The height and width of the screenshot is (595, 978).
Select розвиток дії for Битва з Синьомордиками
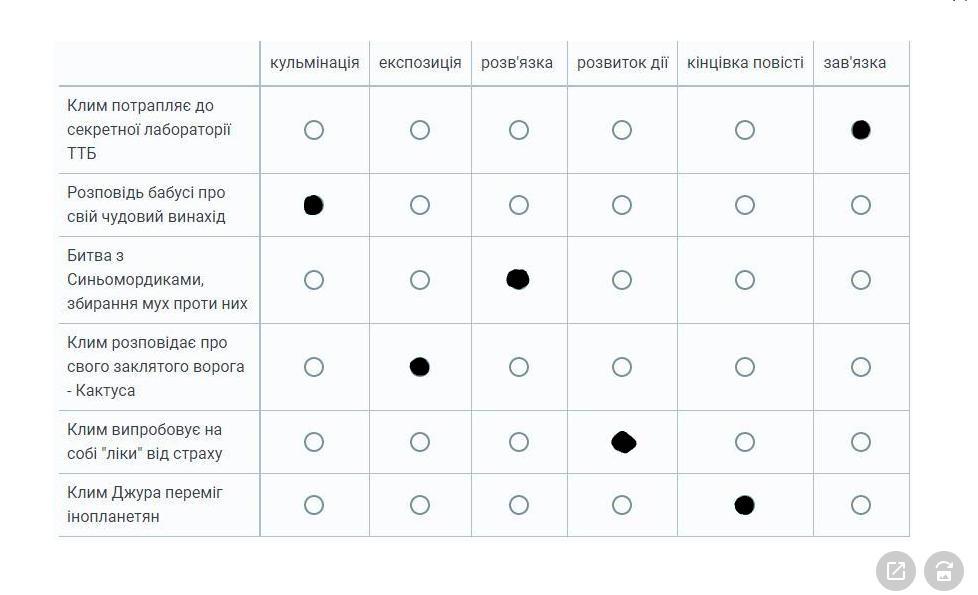[622, 280]
